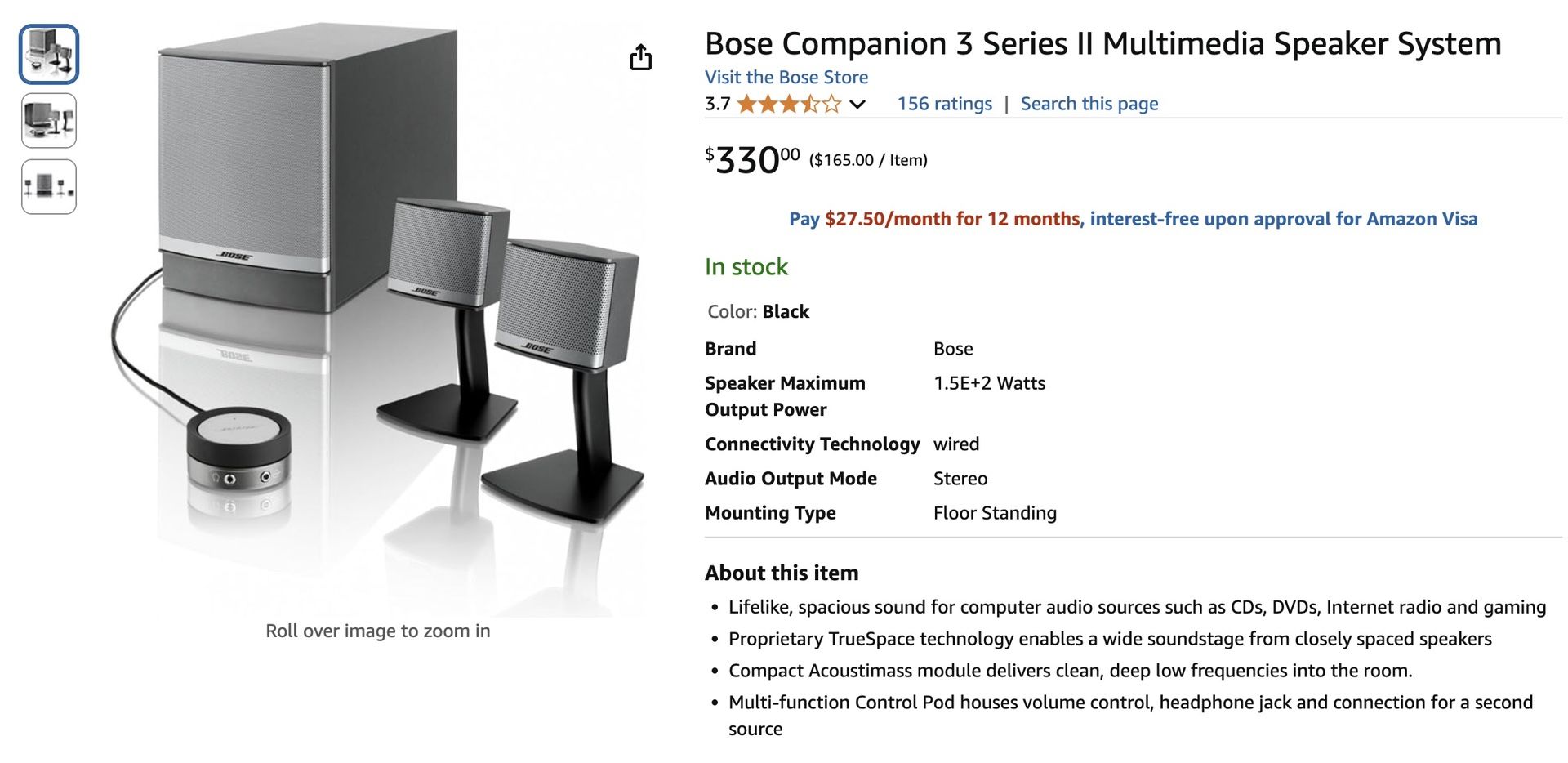Viewport: 1568px width, 763px height.
Task: Click the 3.7 rating score
Action: point(717,104)
